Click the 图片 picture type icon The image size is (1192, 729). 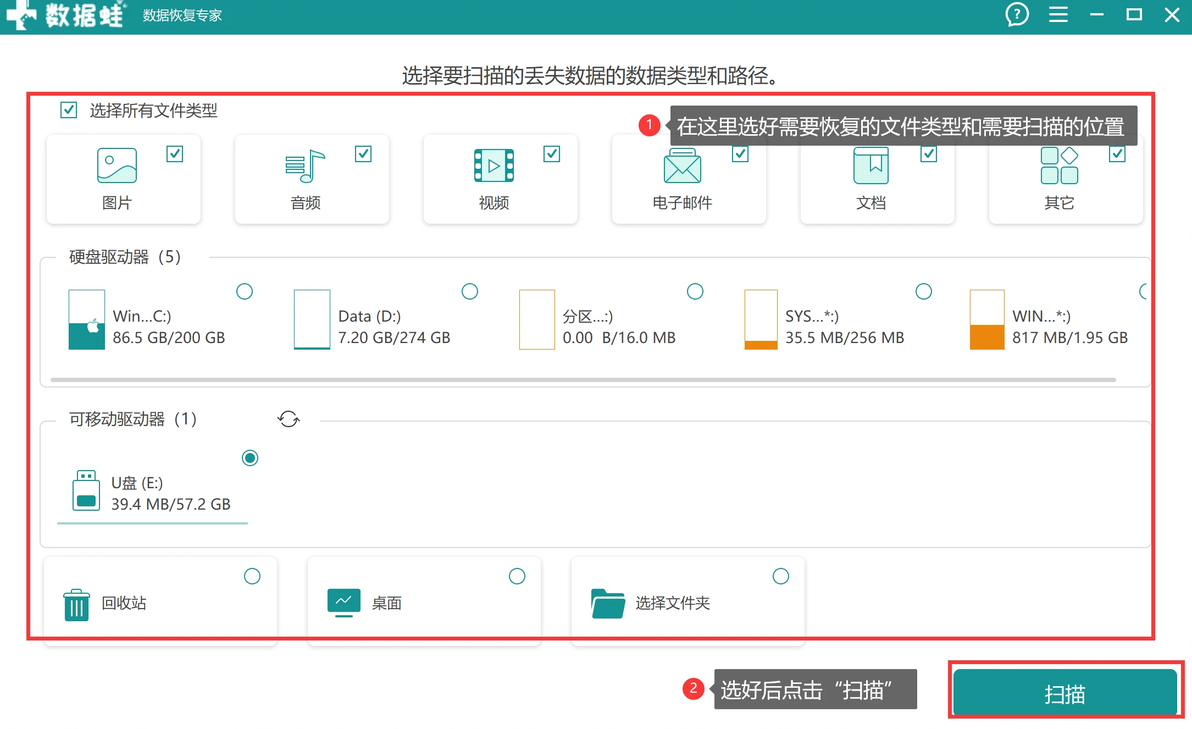(x=117, y=165)
